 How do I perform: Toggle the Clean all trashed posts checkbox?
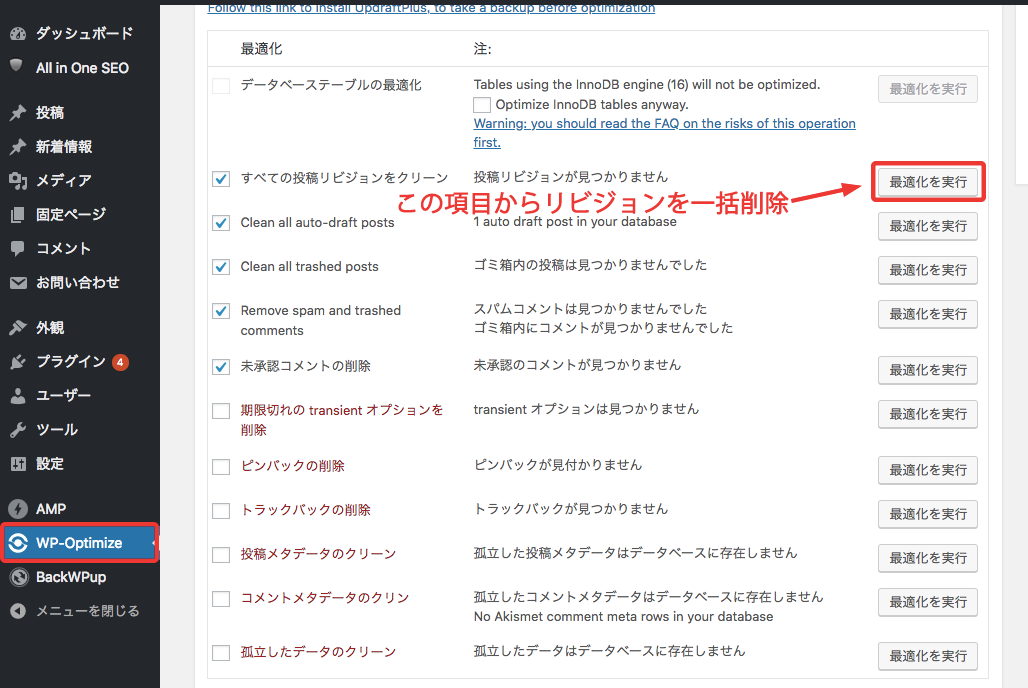tap(221, 267)
